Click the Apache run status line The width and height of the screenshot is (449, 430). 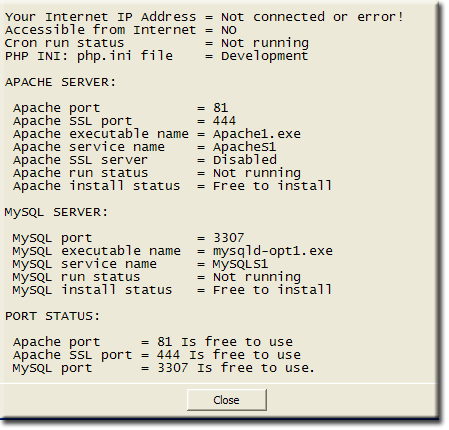tap(157, 173)
